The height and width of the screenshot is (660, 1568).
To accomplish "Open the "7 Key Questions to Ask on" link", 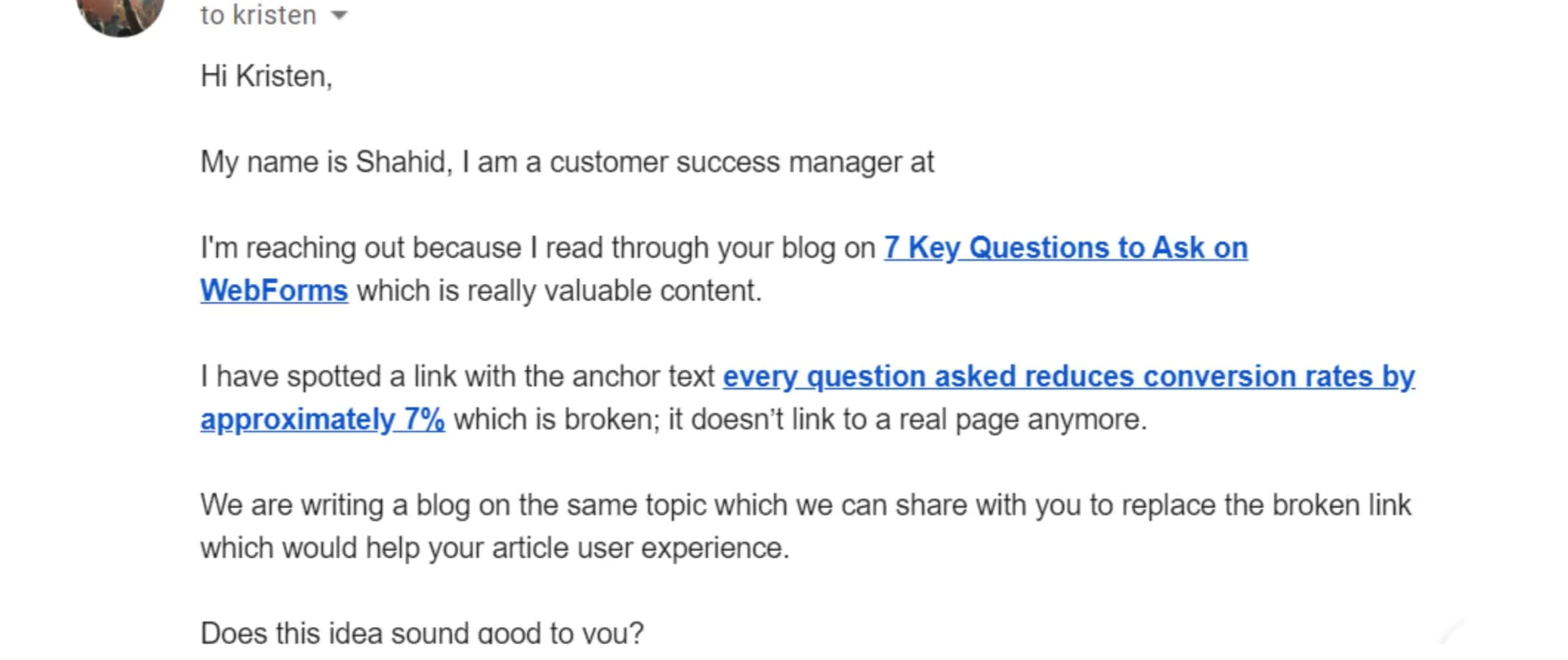I will click(1065, 248).
